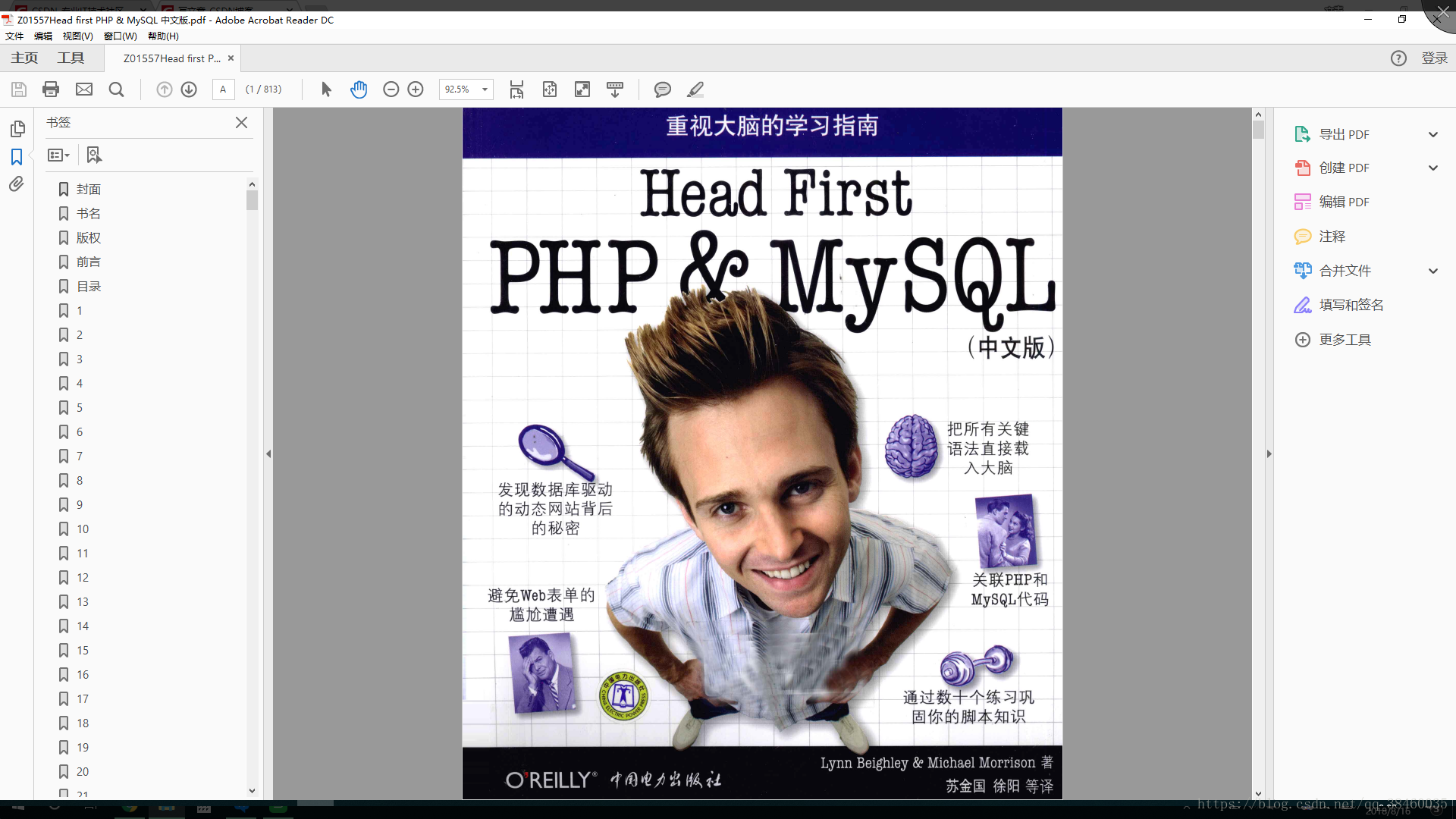The height and width of the screenshot is (819, 1456).
Task: Click the page number input field
Action: coord(223,89)
